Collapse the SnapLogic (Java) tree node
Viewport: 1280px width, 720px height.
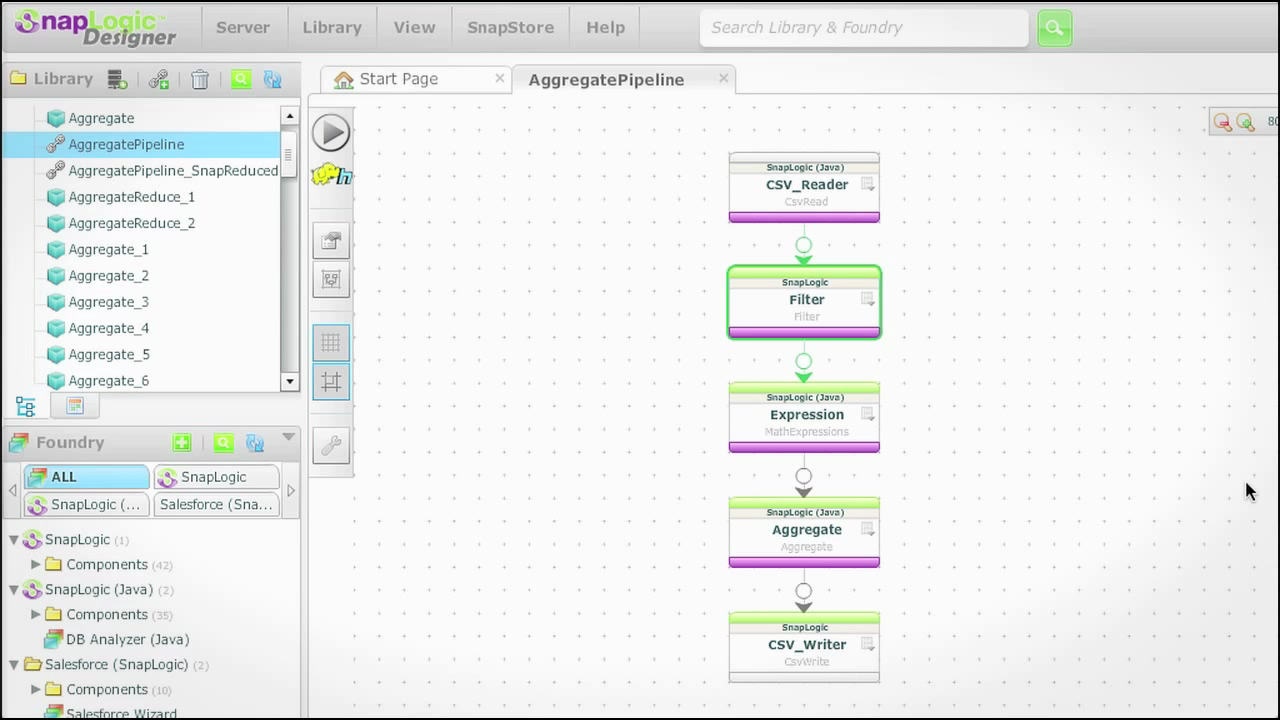click(14, 589)
